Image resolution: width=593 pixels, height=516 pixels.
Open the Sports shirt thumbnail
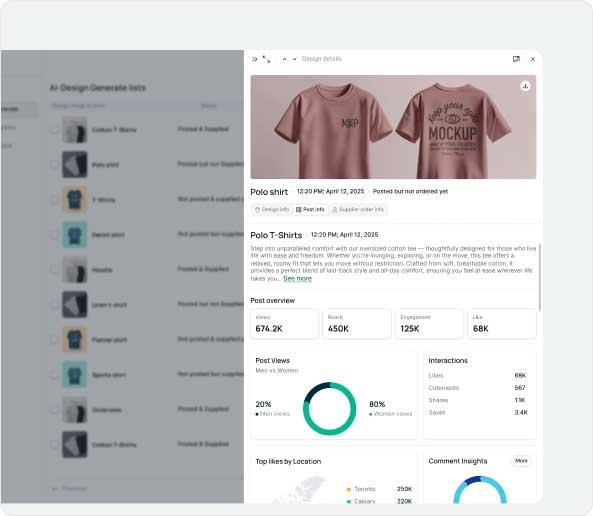(x=75, y=375)
